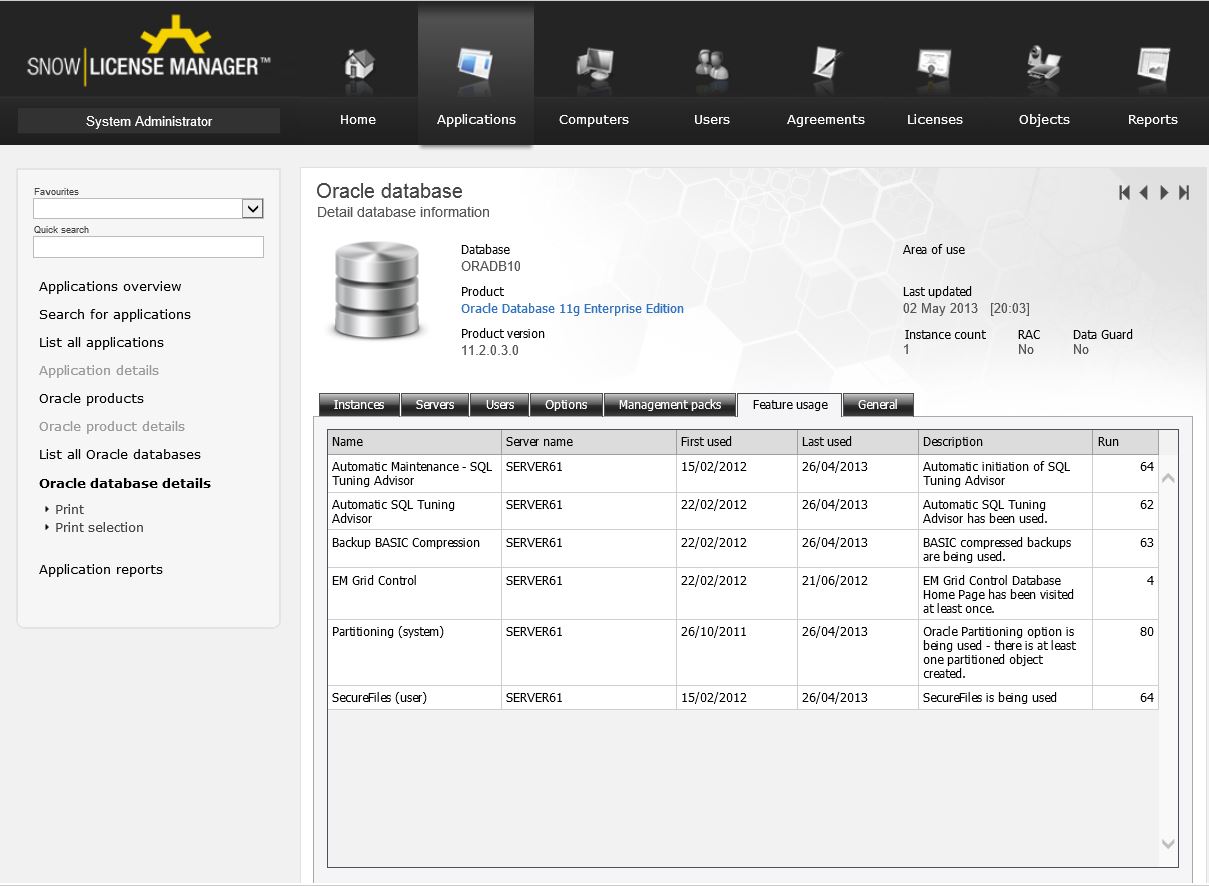Select the EM Grid Control row
The image size is (1209, 886).
click(743, 594)
